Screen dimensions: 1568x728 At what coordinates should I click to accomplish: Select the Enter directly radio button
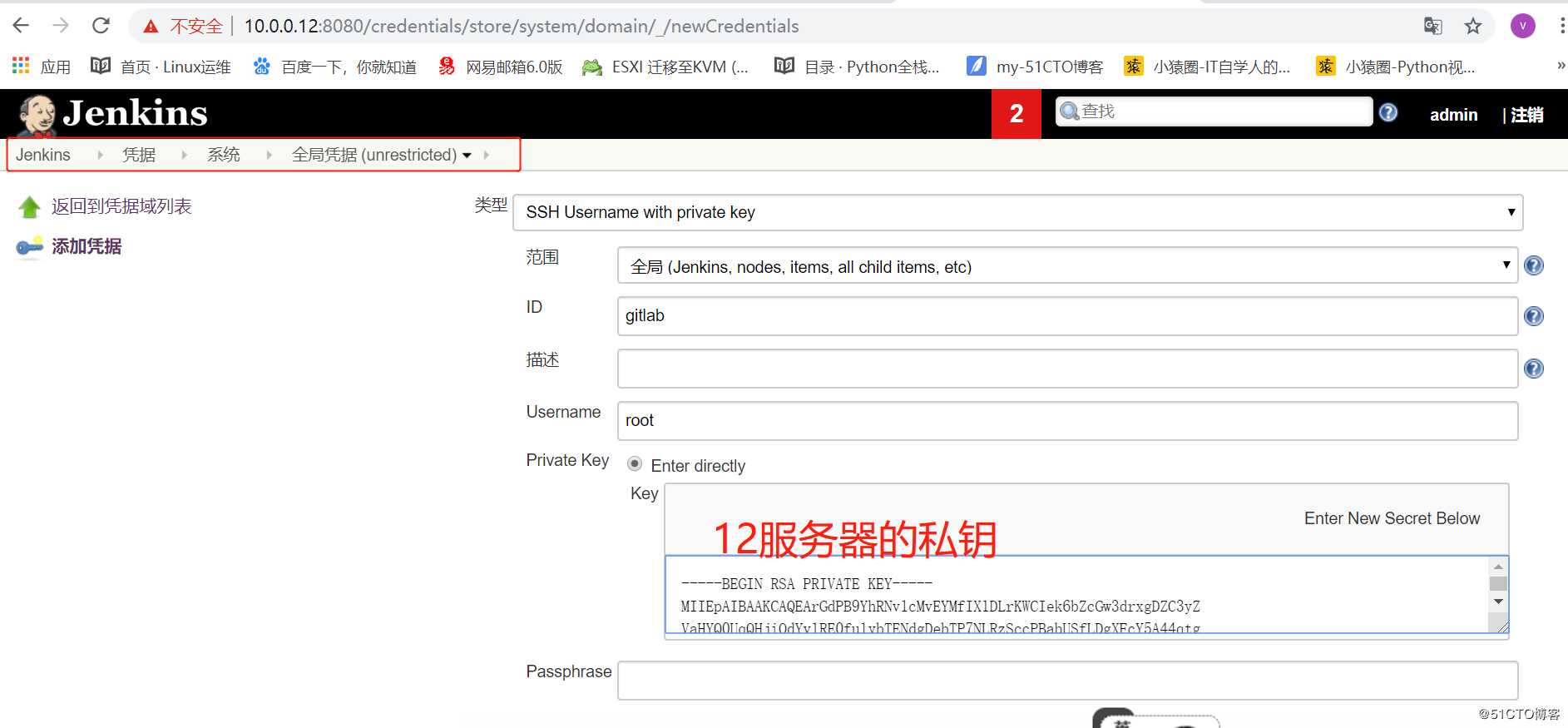coord(635,464)
